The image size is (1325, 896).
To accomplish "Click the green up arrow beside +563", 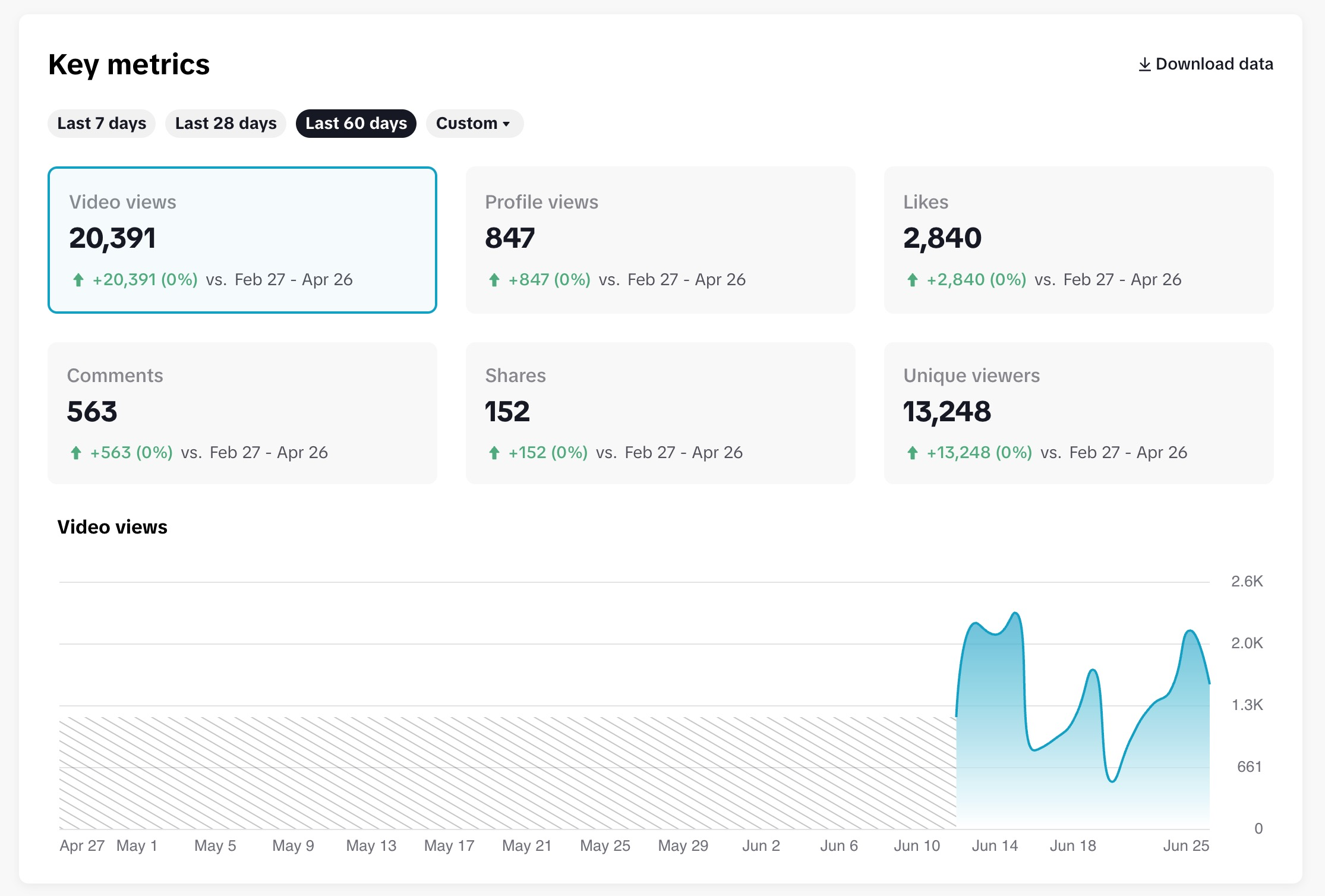I will [x=75, y=453].
